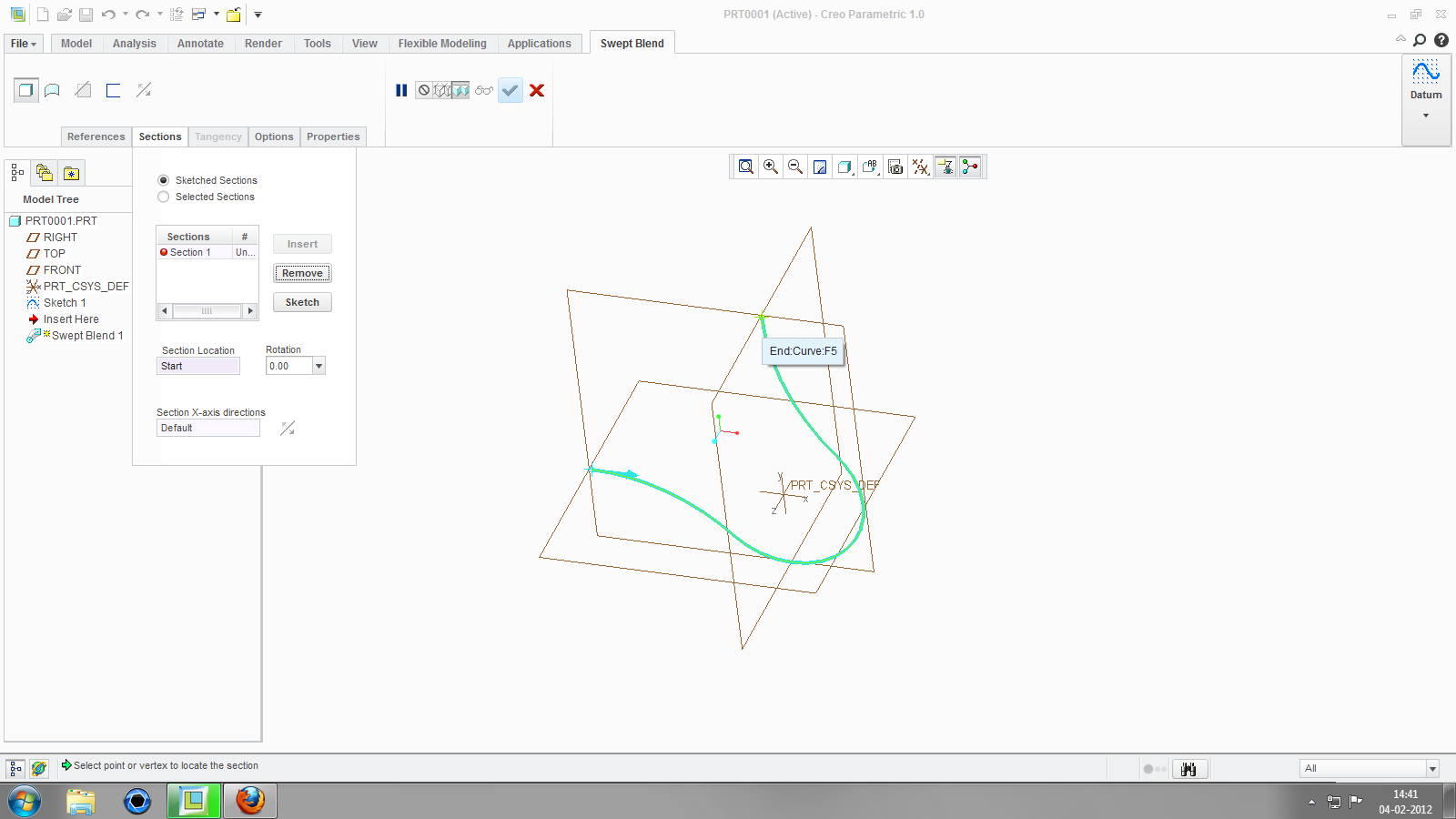The image size is (1456, 819).
Task: Click the Remove button
Action: point(302,273)
